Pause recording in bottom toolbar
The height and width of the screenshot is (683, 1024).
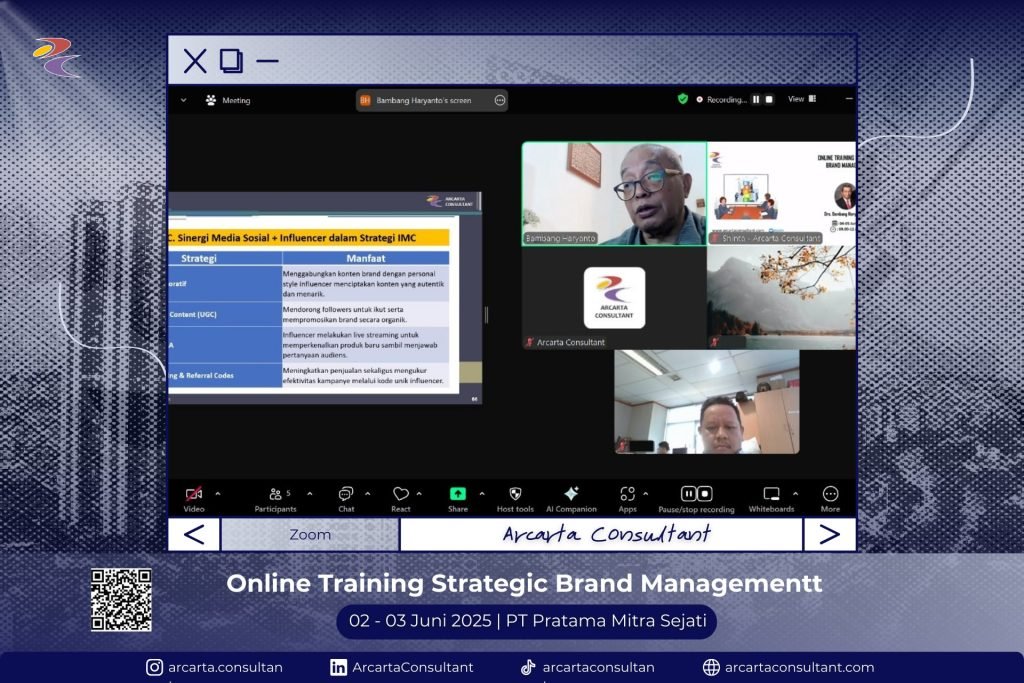tap(688, 494)
